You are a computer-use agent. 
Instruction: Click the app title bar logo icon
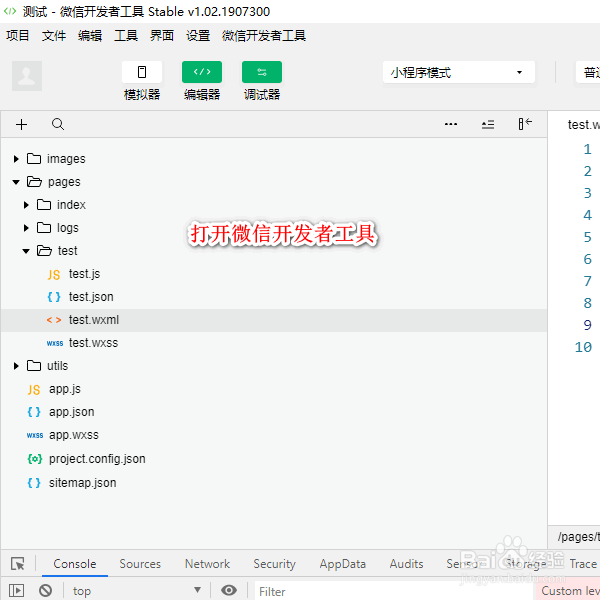coord(10,11)
